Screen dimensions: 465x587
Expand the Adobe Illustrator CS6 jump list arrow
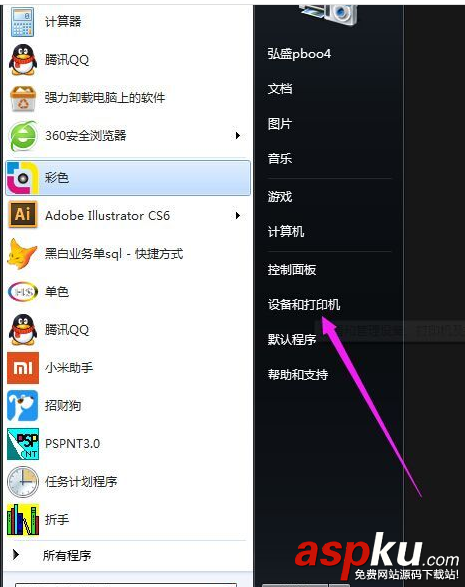point(237,215)
